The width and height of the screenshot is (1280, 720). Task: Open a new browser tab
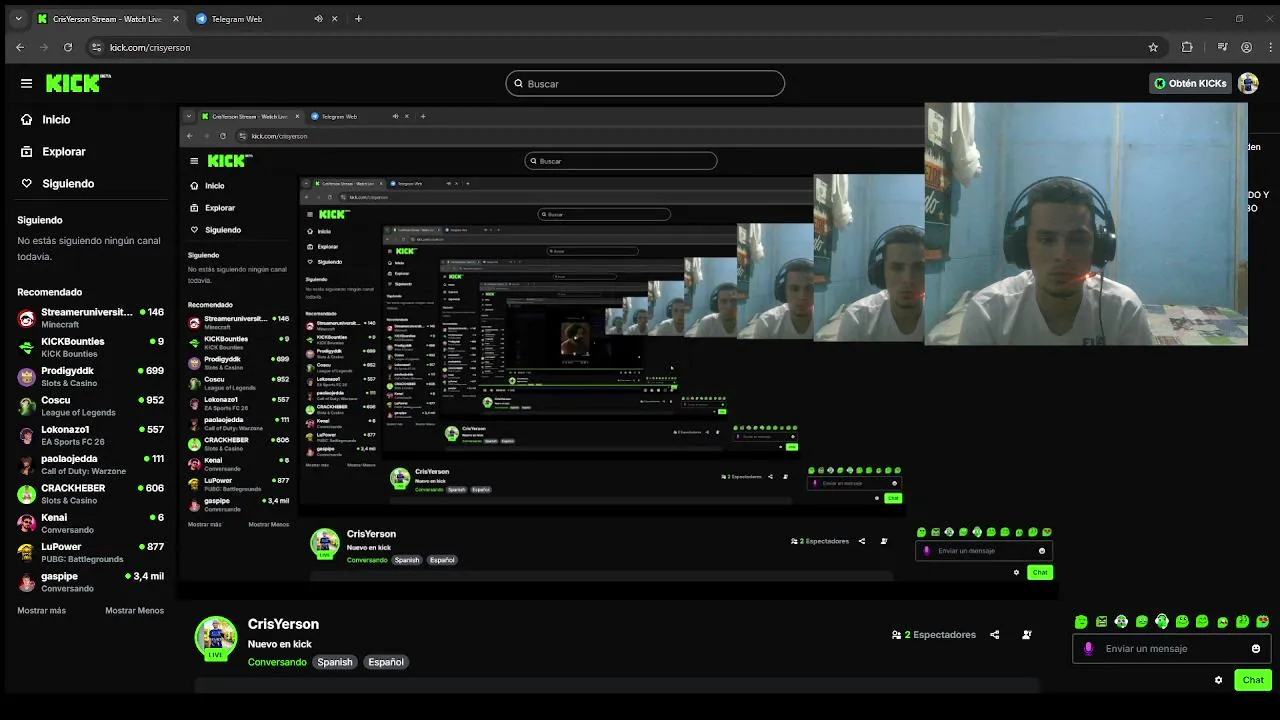coord(358,19)
